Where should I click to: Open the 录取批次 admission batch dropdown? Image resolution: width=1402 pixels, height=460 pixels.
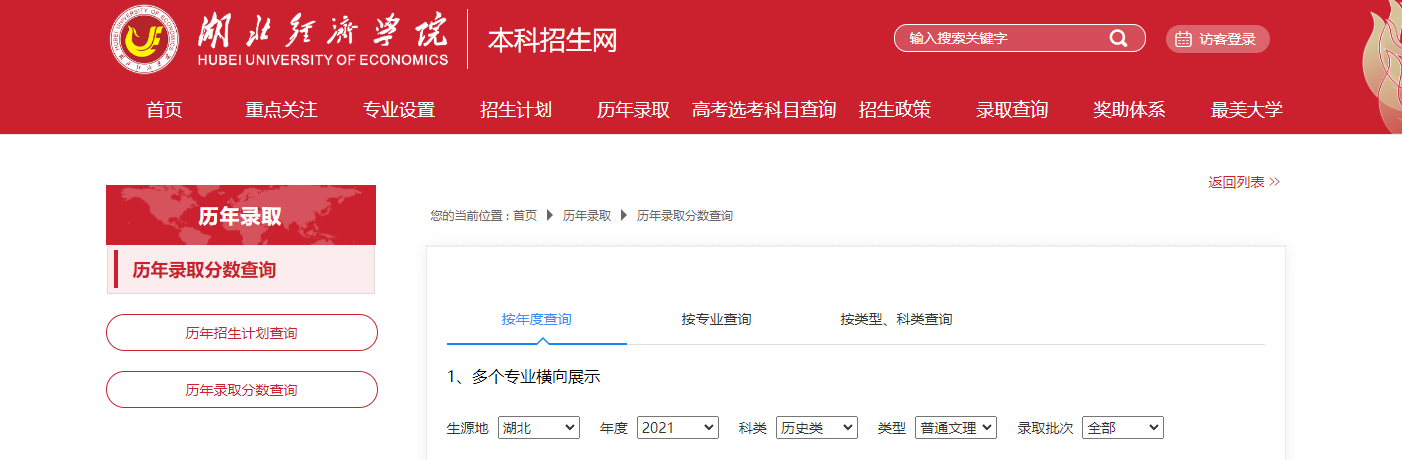click(x=1122, y=428)
